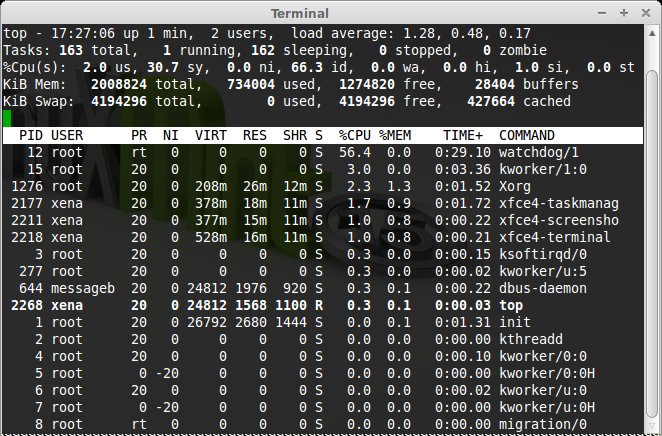Click the 56.4 CPU value of watchdog/1
The width and height of the screenshot is (662, 436).
pyautogui.click(x=355, y=152)
